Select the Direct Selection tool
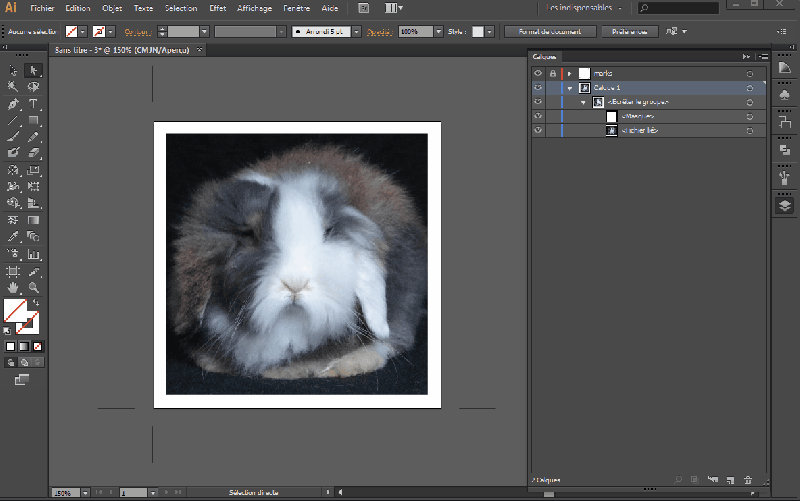This screenshot has height=501, width=800. 33,70
